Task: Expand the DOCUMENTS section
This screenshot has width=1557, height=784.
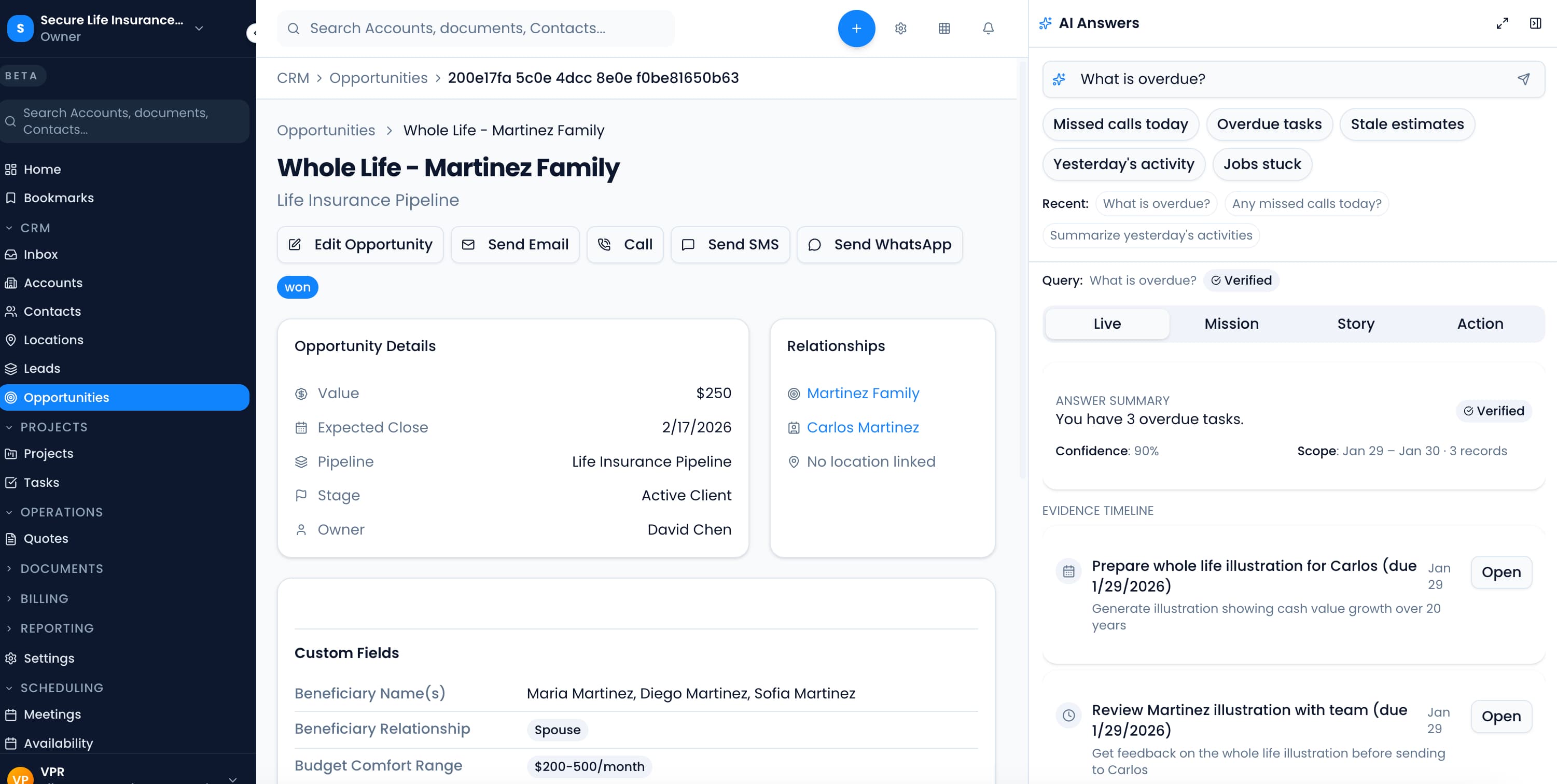Action: [62, 568]
